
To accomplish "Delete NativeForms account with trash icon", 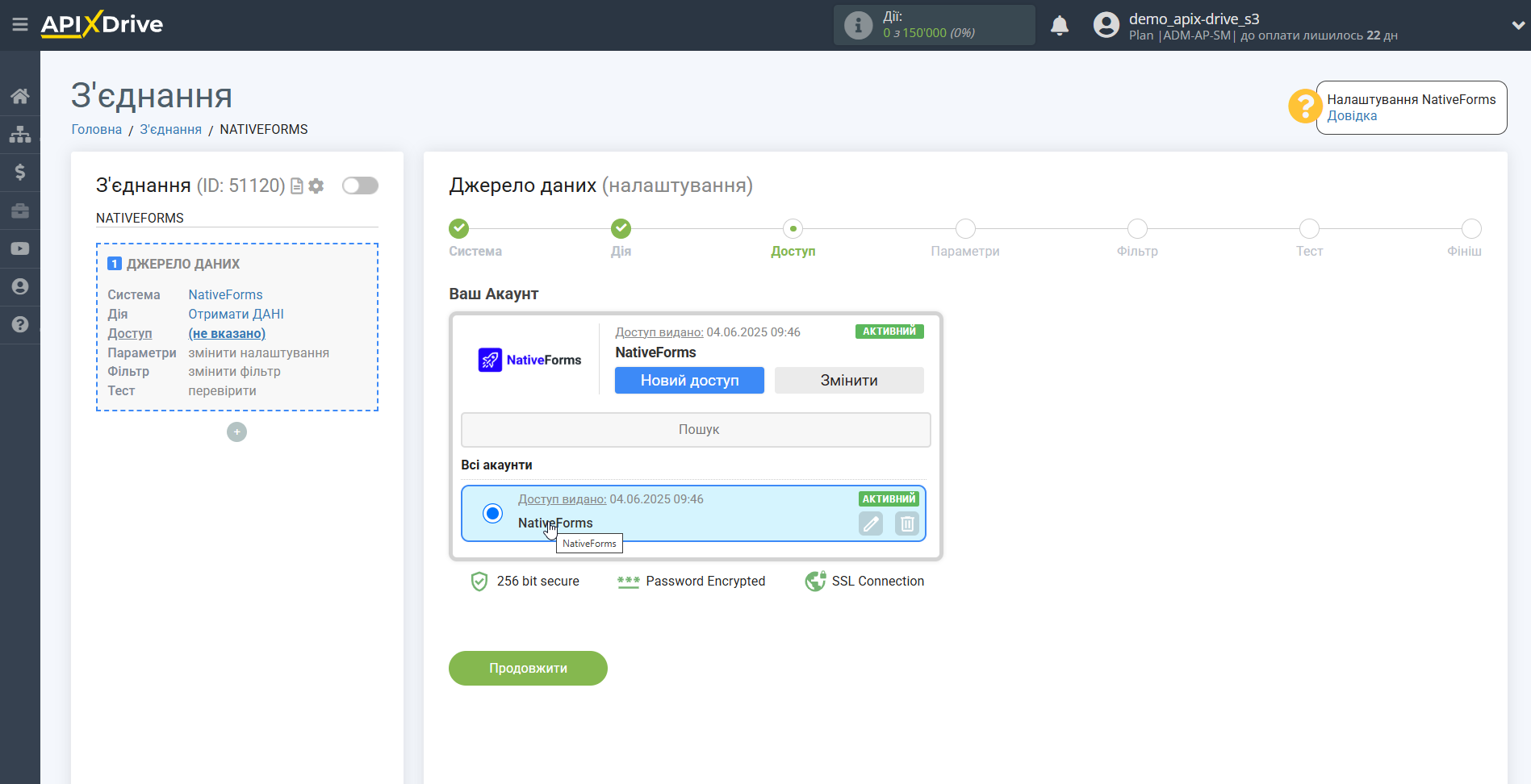I will (x=907, y=523).
